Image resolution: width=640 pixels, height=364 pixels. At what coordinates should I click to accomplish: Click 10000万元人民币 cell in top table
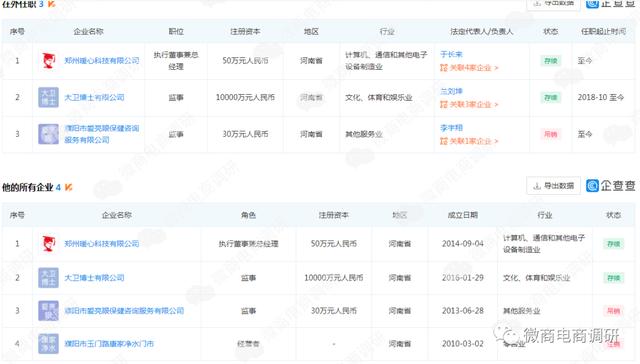(x=245, y=98)
